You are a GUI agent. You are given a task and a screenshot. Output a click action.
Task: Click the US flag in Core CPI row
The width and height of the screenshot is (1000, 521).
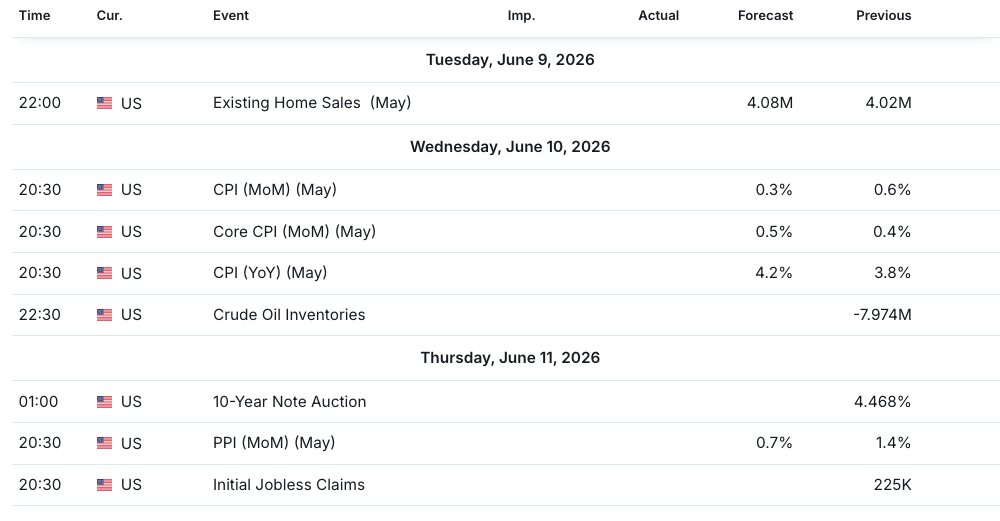(x=105, y=231)
